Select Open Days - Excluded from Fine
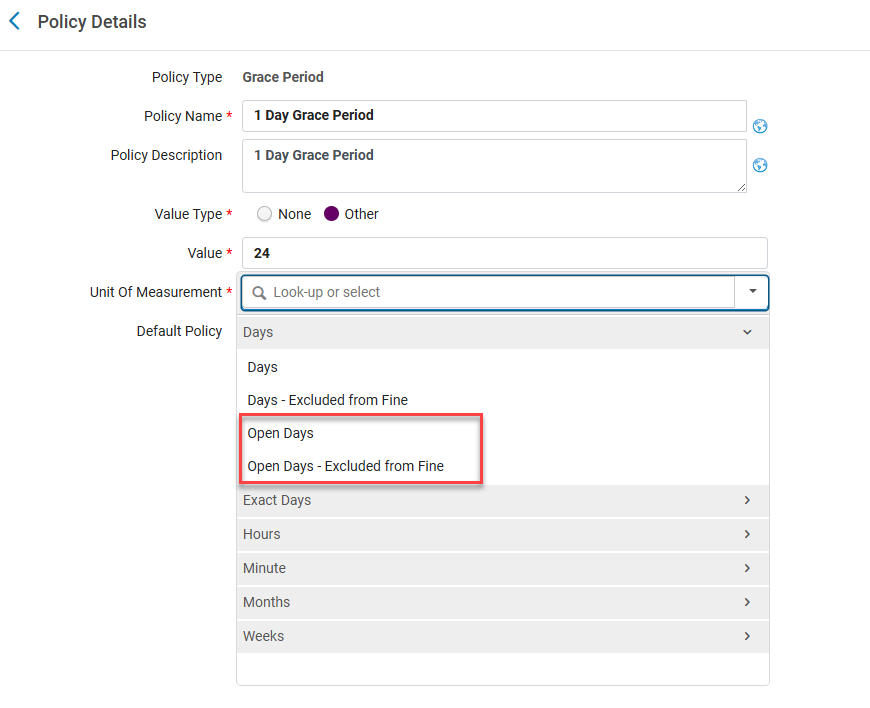The width and height of the screenshot is (870, 708). click(x=345, y=466)
